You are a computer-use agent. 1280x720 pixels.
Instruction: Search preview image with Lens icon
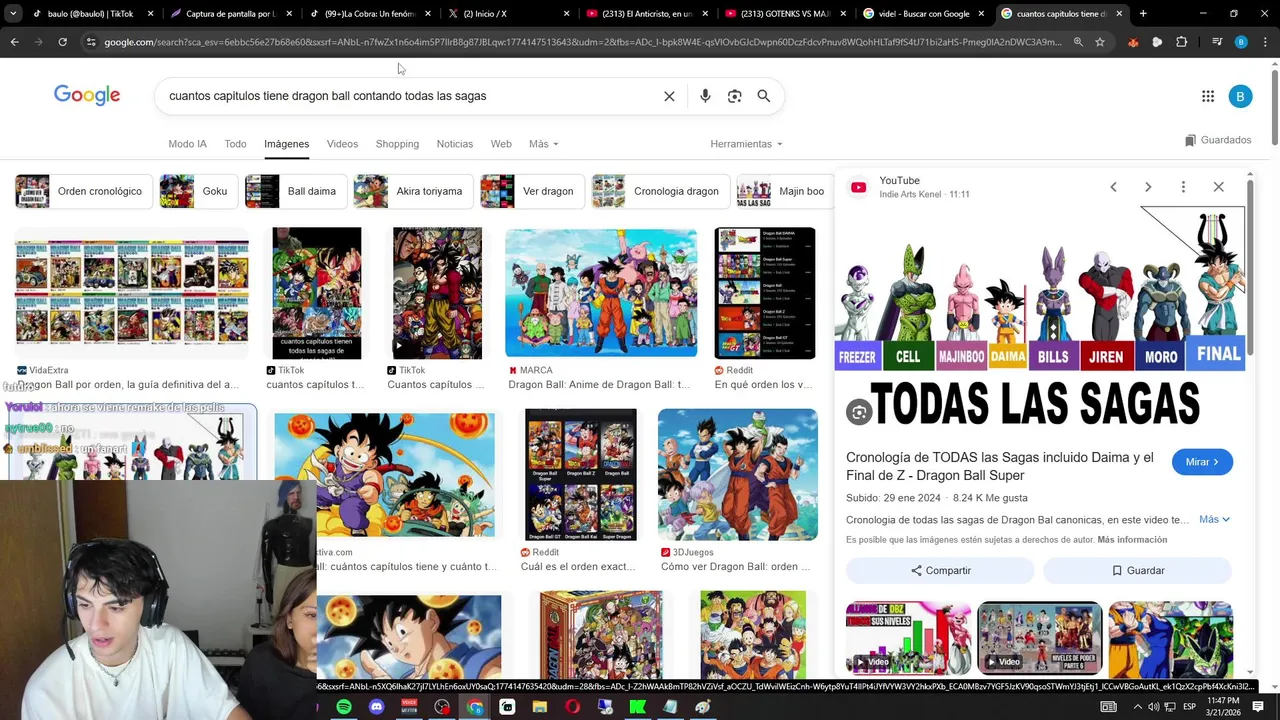point(859,411)
